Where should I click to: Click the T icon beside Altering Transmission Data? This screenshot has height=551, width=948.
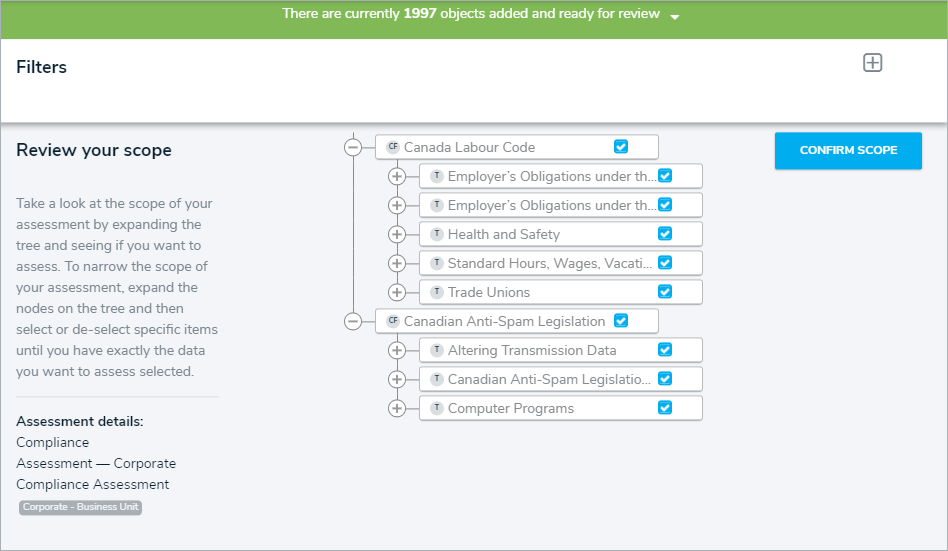tap(436, 350)
